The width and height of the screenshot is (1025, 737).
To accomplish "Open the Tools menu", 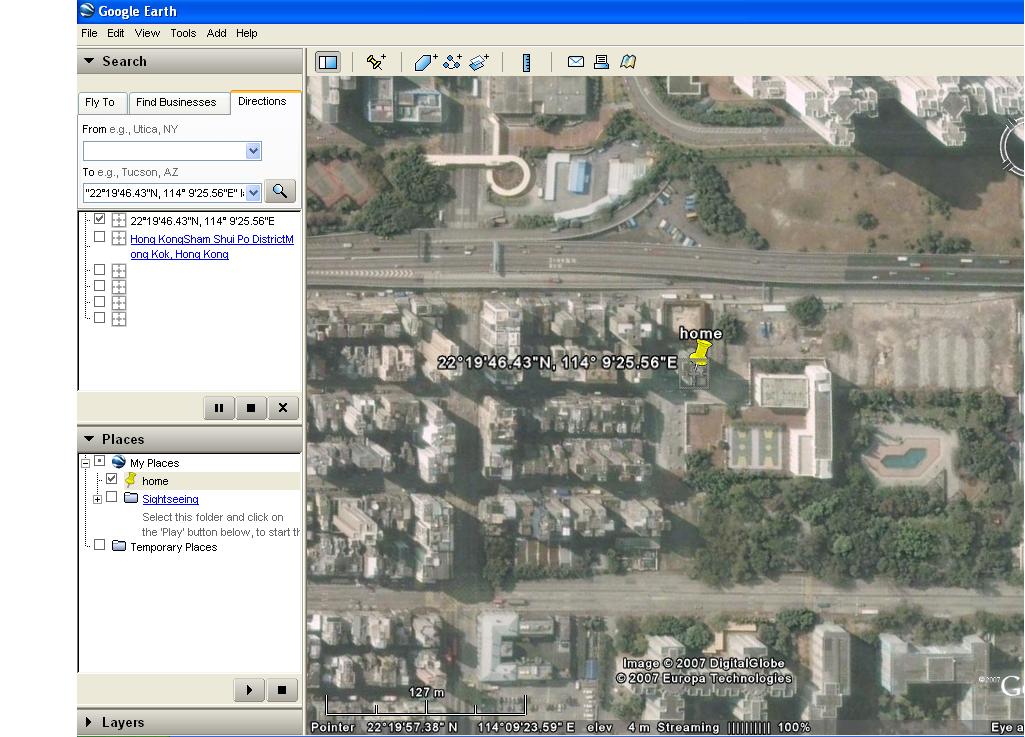I will coord(183,33).
